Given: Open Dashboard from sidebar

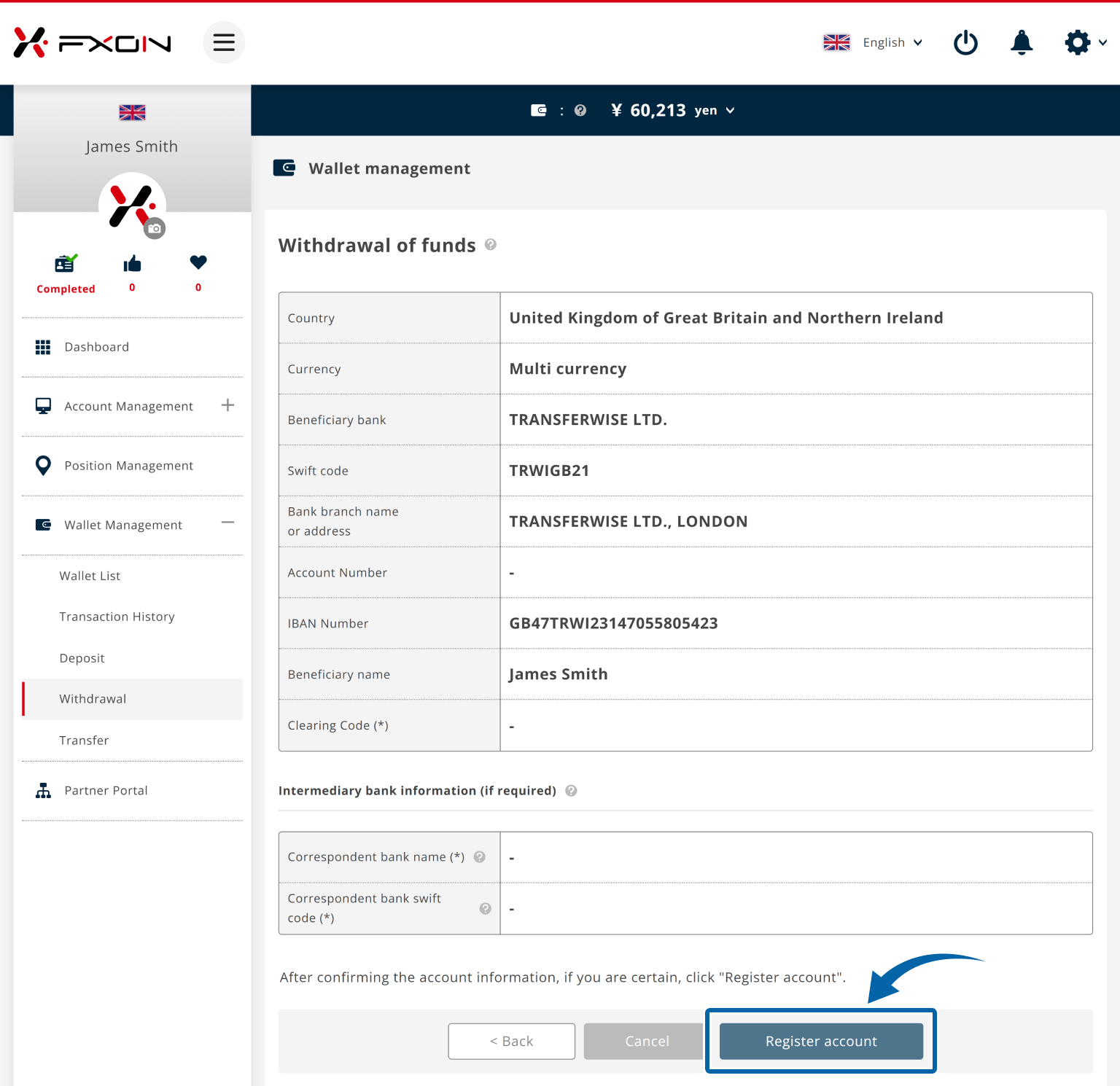Looking at the screenshot, I should tap(97, 347).
